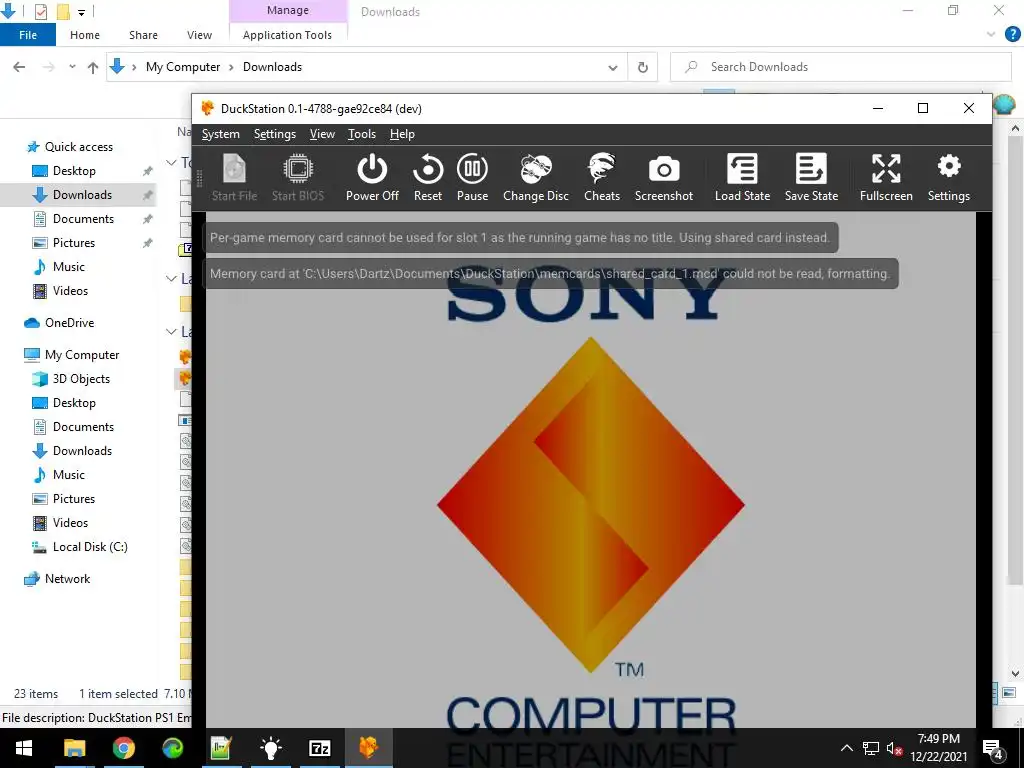Switch to Share ribbon tab in Explorer
The image size is (1024, 768).
[143, 35]
